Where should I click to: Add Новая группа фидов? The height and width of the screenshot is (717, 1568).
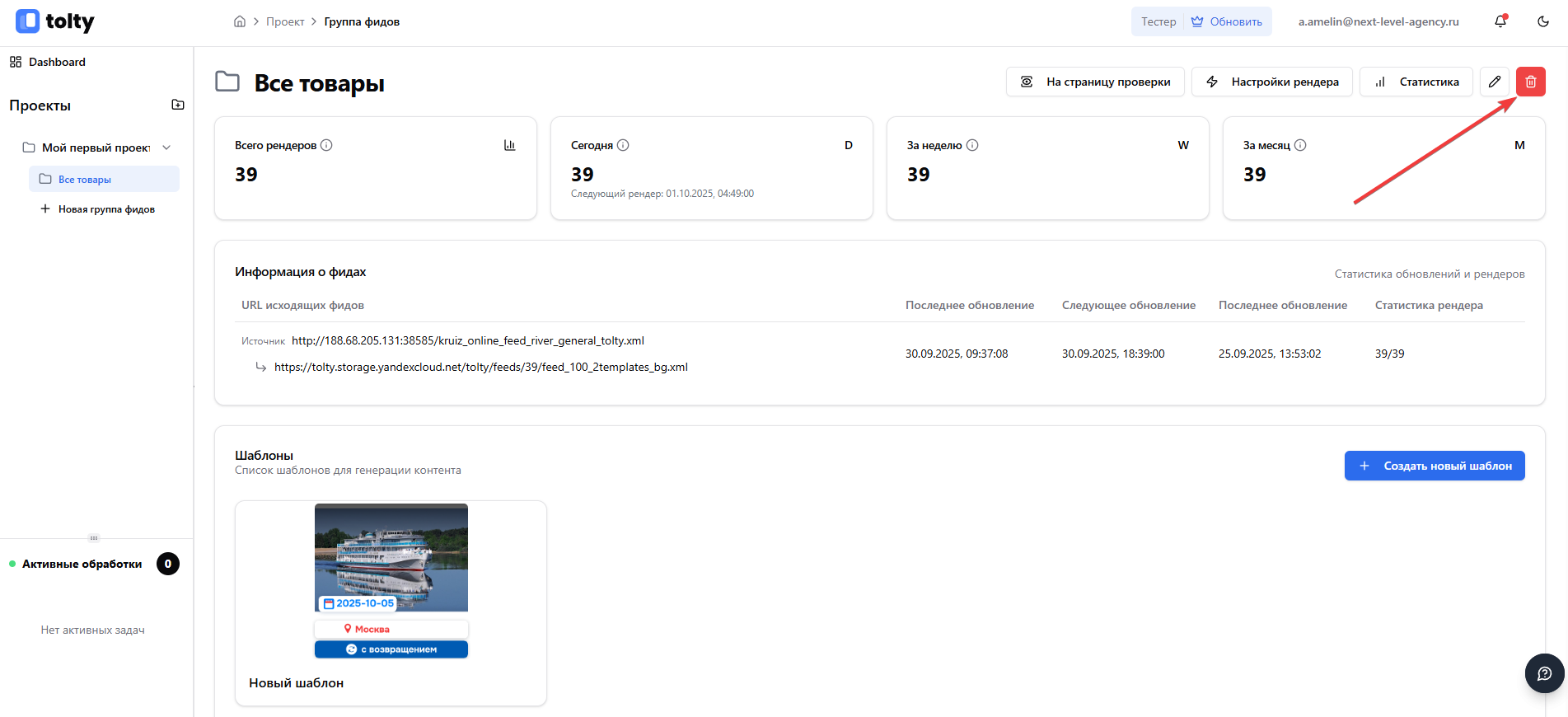(x=97, y=209)
